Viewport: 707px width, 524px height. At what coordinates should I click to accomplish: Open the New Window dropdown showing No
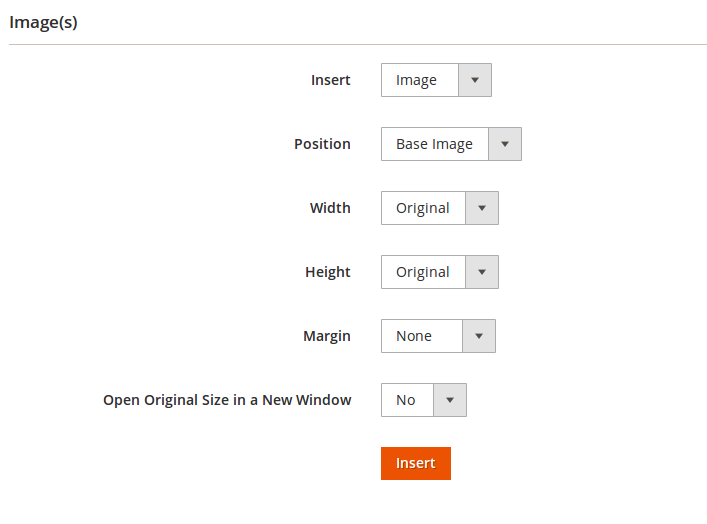(x=407, y=400)
